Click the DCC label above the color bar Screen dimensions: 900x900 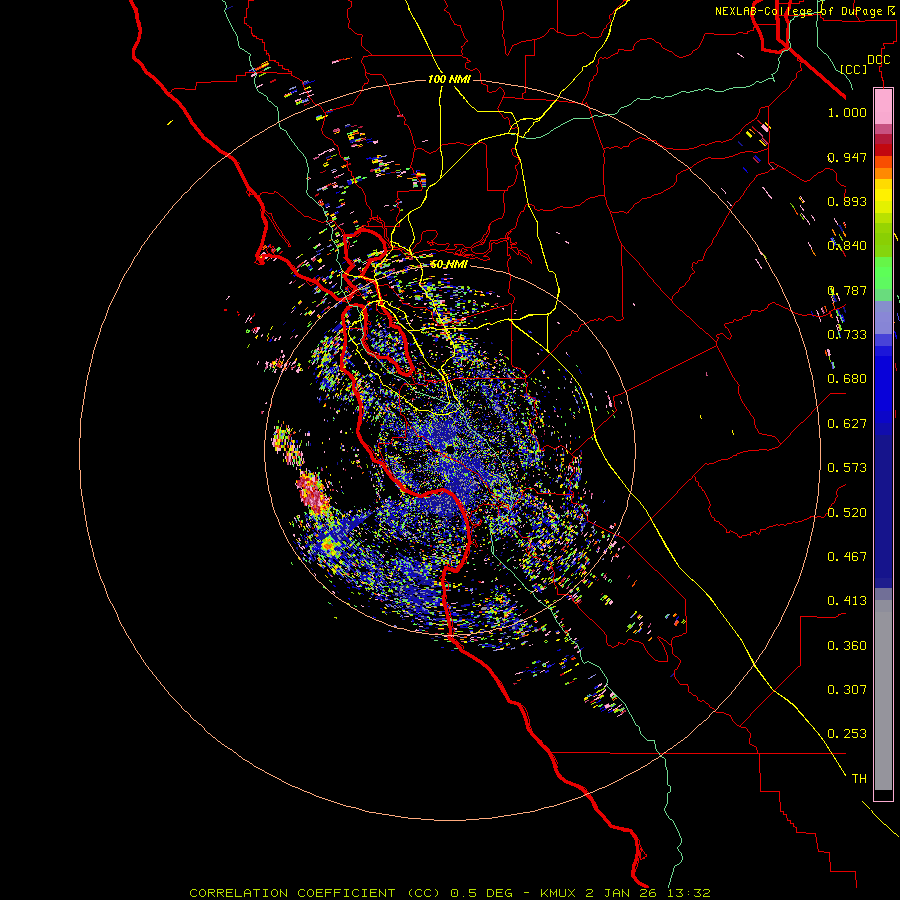(x=878, y=60)
